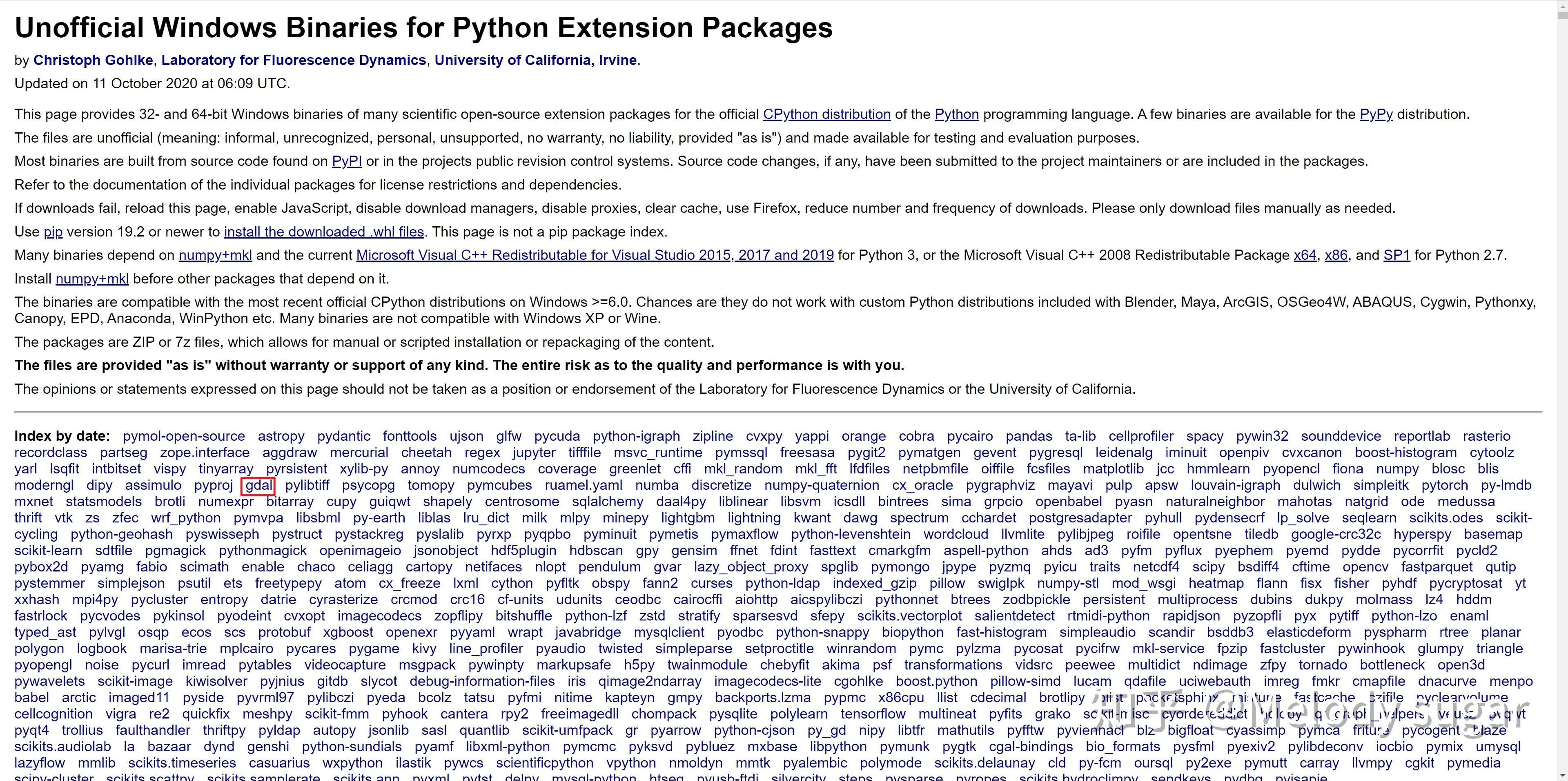Click the SP1 redistributable link
This screenshot has width=1568, height=781.
tap(1396, 255)
